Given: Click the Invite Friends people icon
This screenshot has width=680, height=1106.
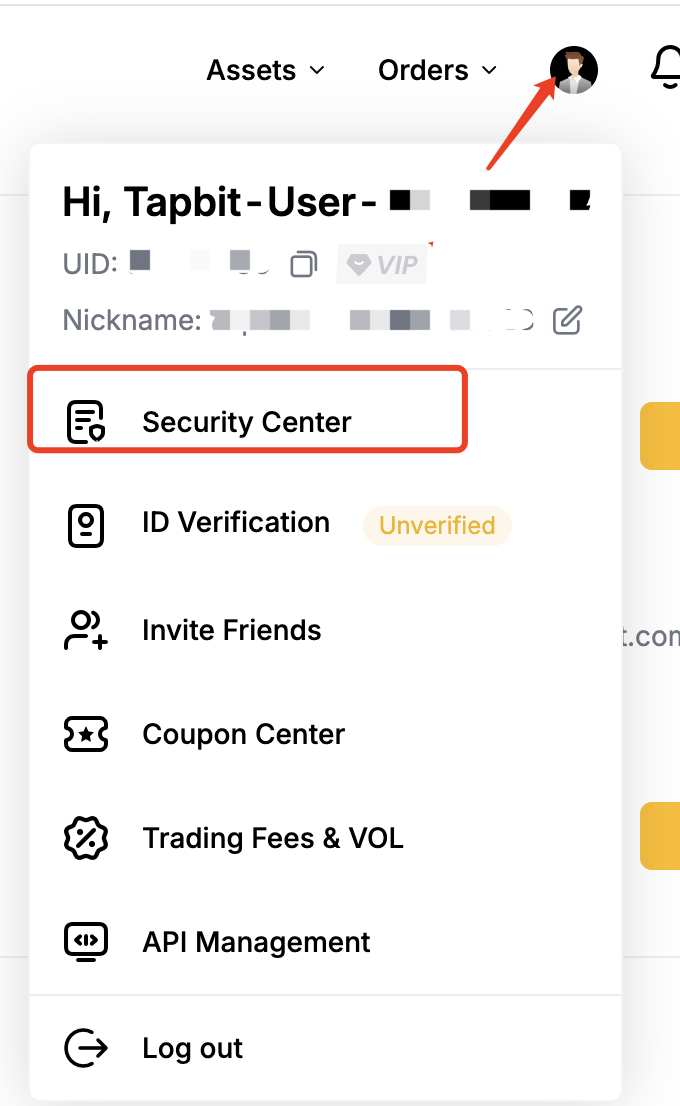Looking at the screenshot, I should point(86,631).
